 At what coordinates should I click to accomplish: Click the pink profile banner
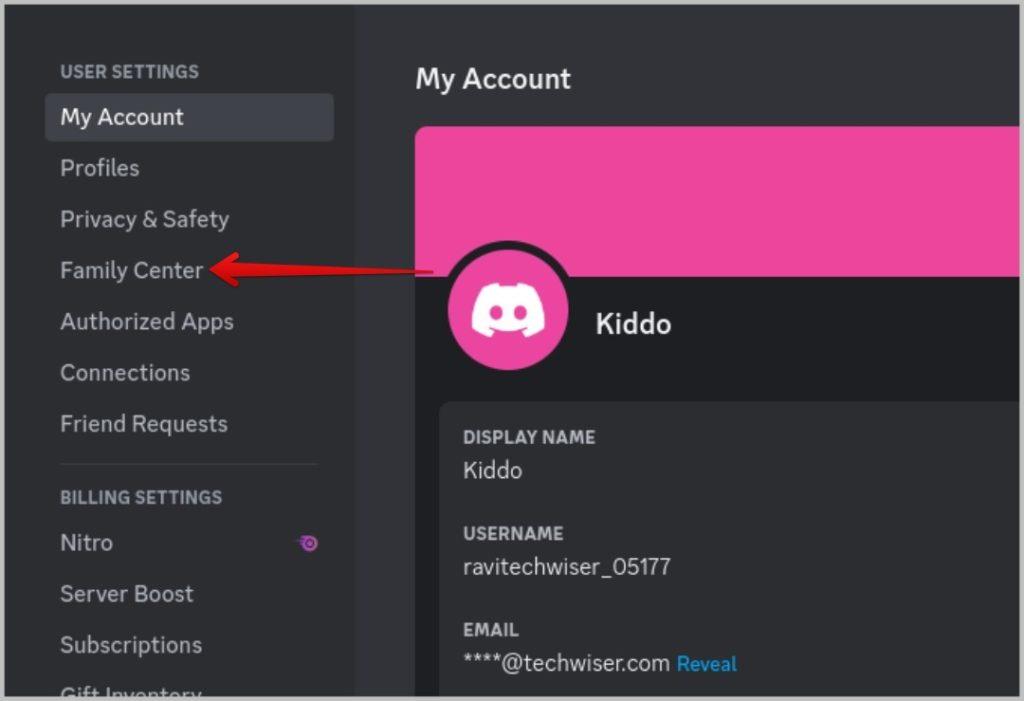[x=716, y=201]
